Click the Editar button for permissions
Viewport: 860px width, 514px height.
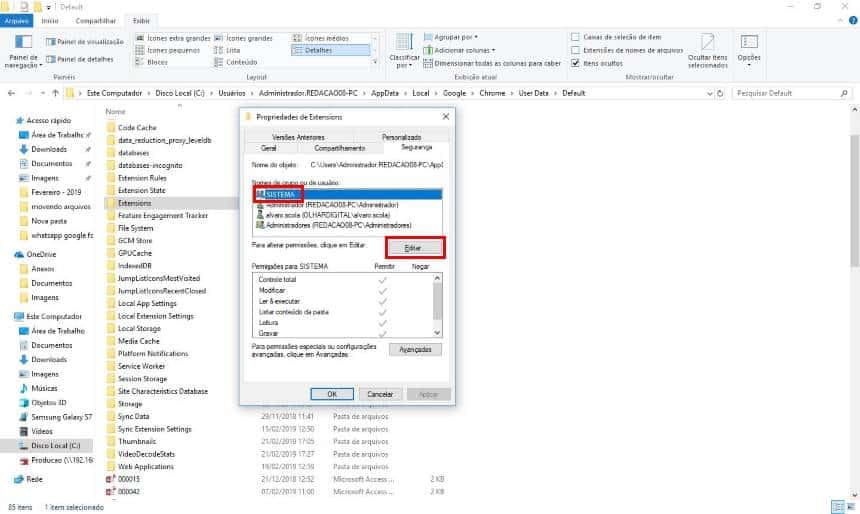click(413, 248)
